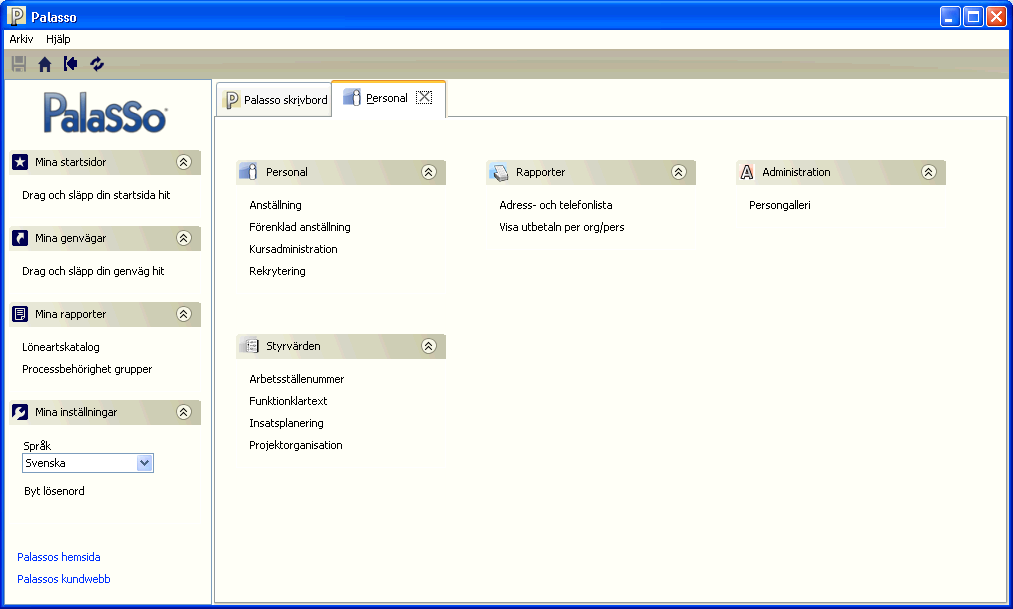Maximize the Palasso window
The width and height of the screenshot is (1013, 609).
click(x=973, y=16)
